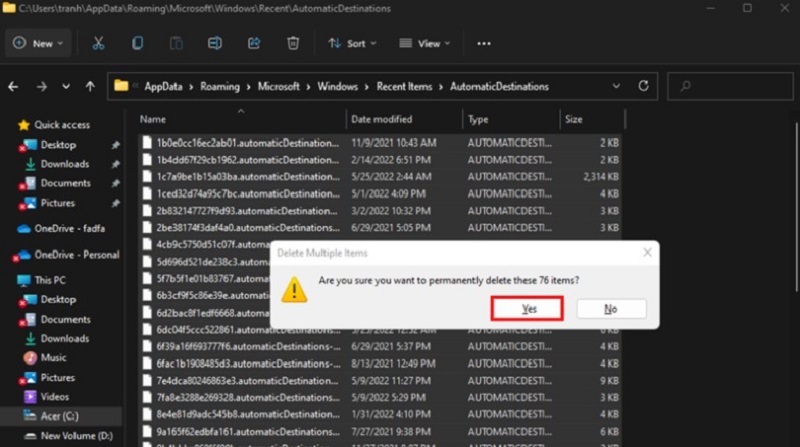This screenshot has width=800, height=447.
Task: Click the yellow warning icon in dialog
Action: [x=294, y=290]
